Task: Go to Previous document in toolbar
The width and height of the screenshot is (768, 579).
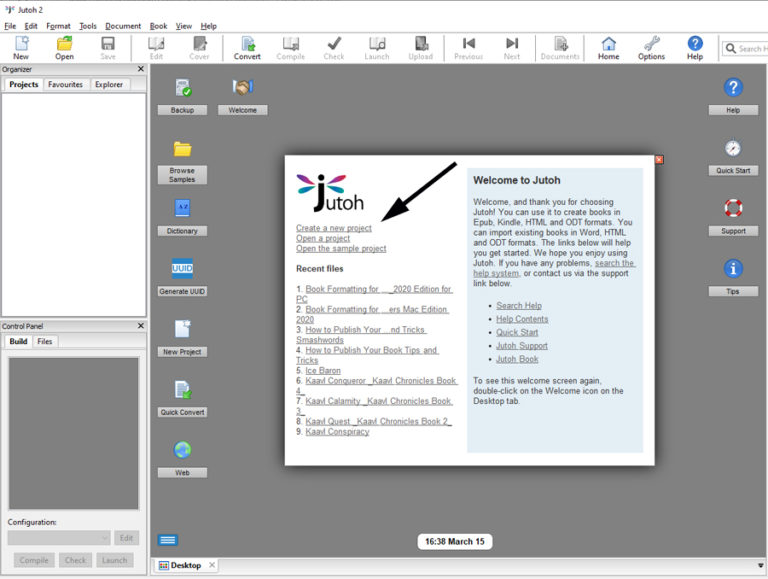Action: click(x=469, y=48)
